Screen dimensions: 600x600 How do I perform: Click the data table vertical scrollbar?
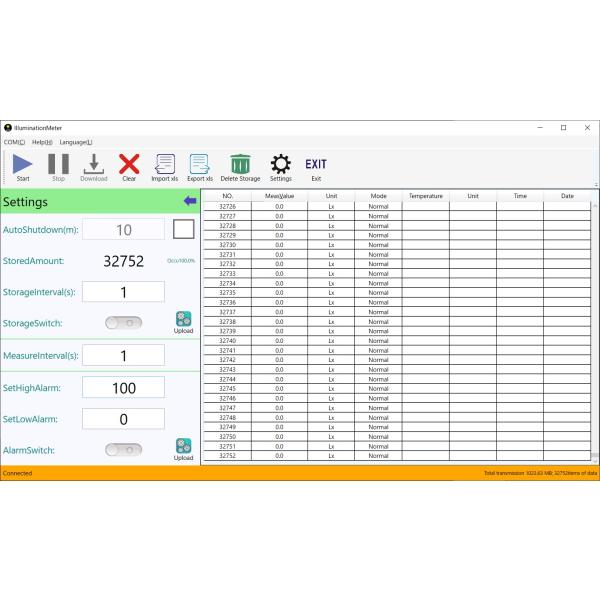pyautogui.click(x=595, y=330)
